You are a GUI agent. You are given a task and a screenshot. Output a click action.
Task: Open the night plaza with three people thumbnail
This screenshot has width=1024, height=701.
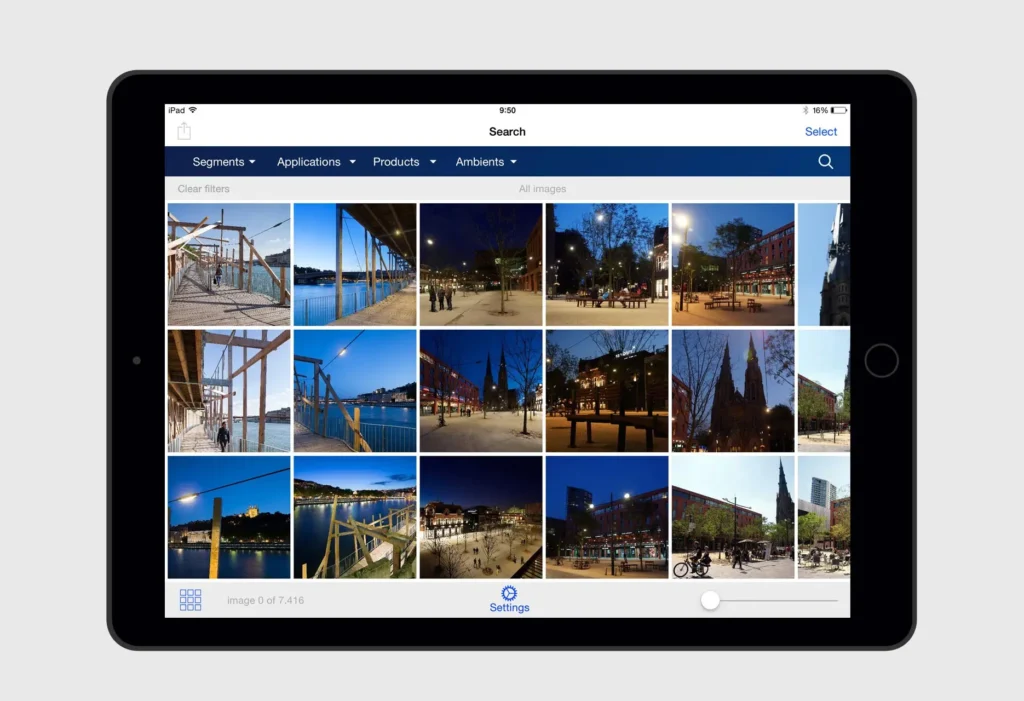(481, 264)
